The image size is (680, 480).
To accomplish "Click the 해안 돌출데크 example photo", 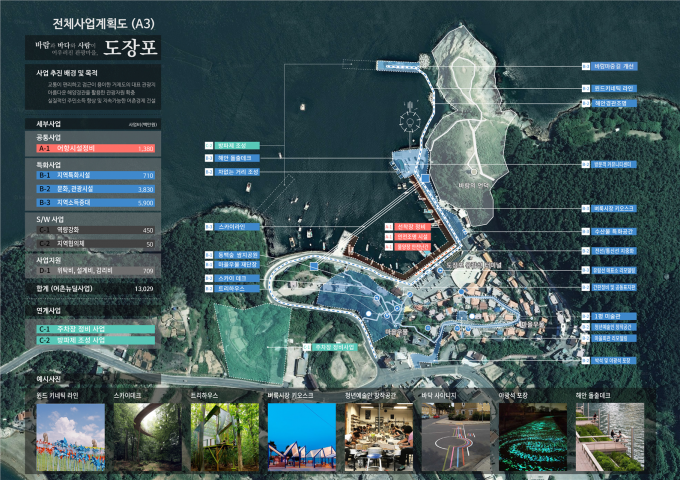I will click(x=607, y=436).
